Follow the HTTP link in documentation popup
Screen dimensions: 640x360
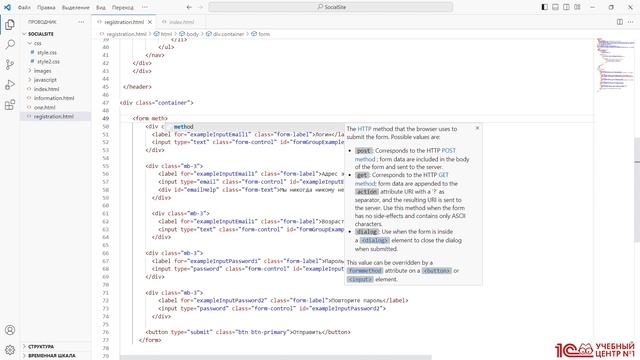364,129
